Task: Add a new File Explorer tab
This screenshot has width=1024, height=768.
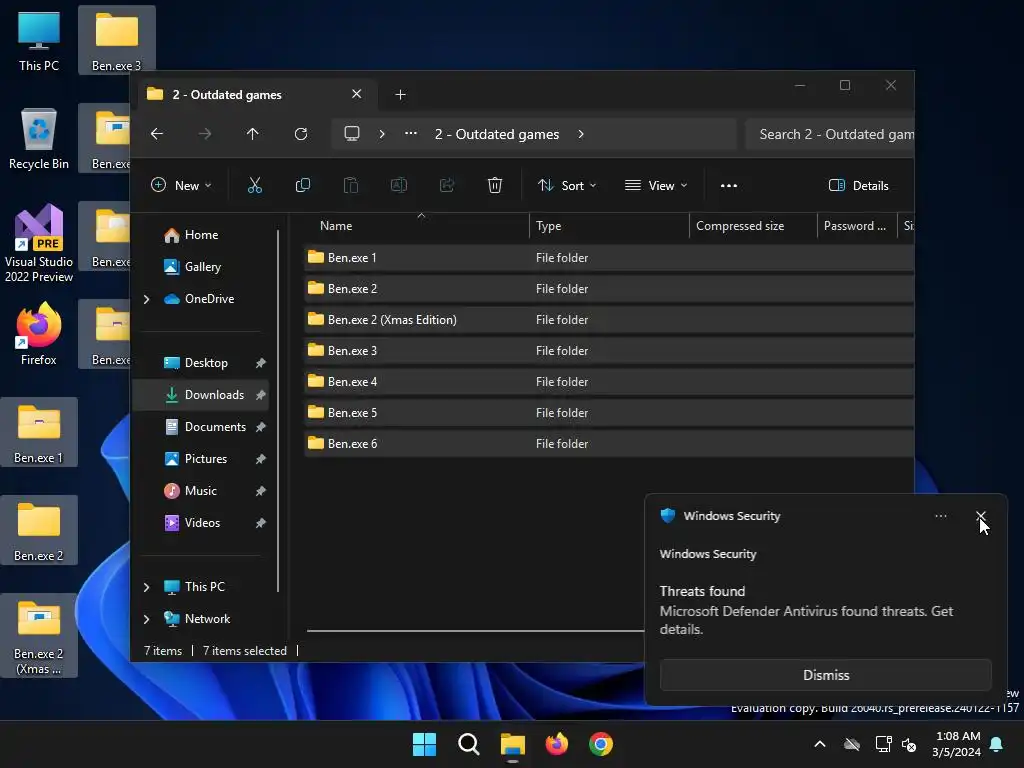Action: [400, 95]
